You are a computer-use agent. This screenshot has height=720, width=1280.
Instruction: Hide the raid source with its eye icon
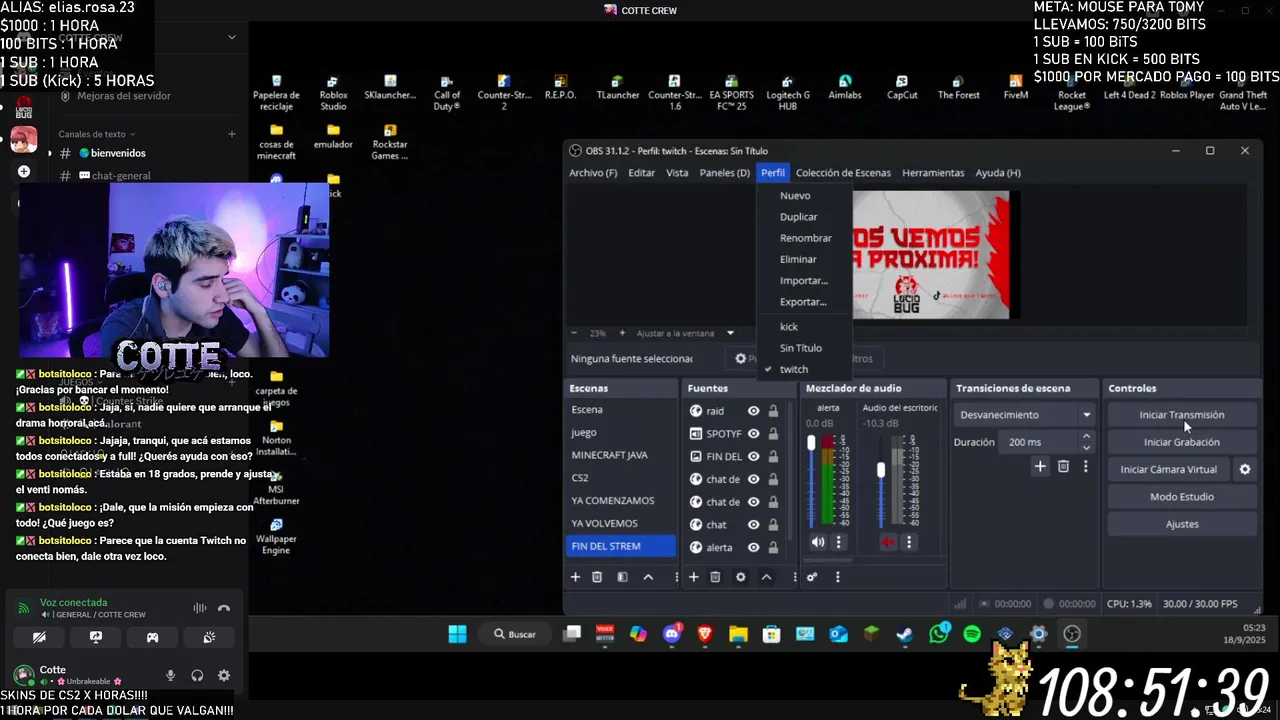pyautogui.click(x=754, y=411)
